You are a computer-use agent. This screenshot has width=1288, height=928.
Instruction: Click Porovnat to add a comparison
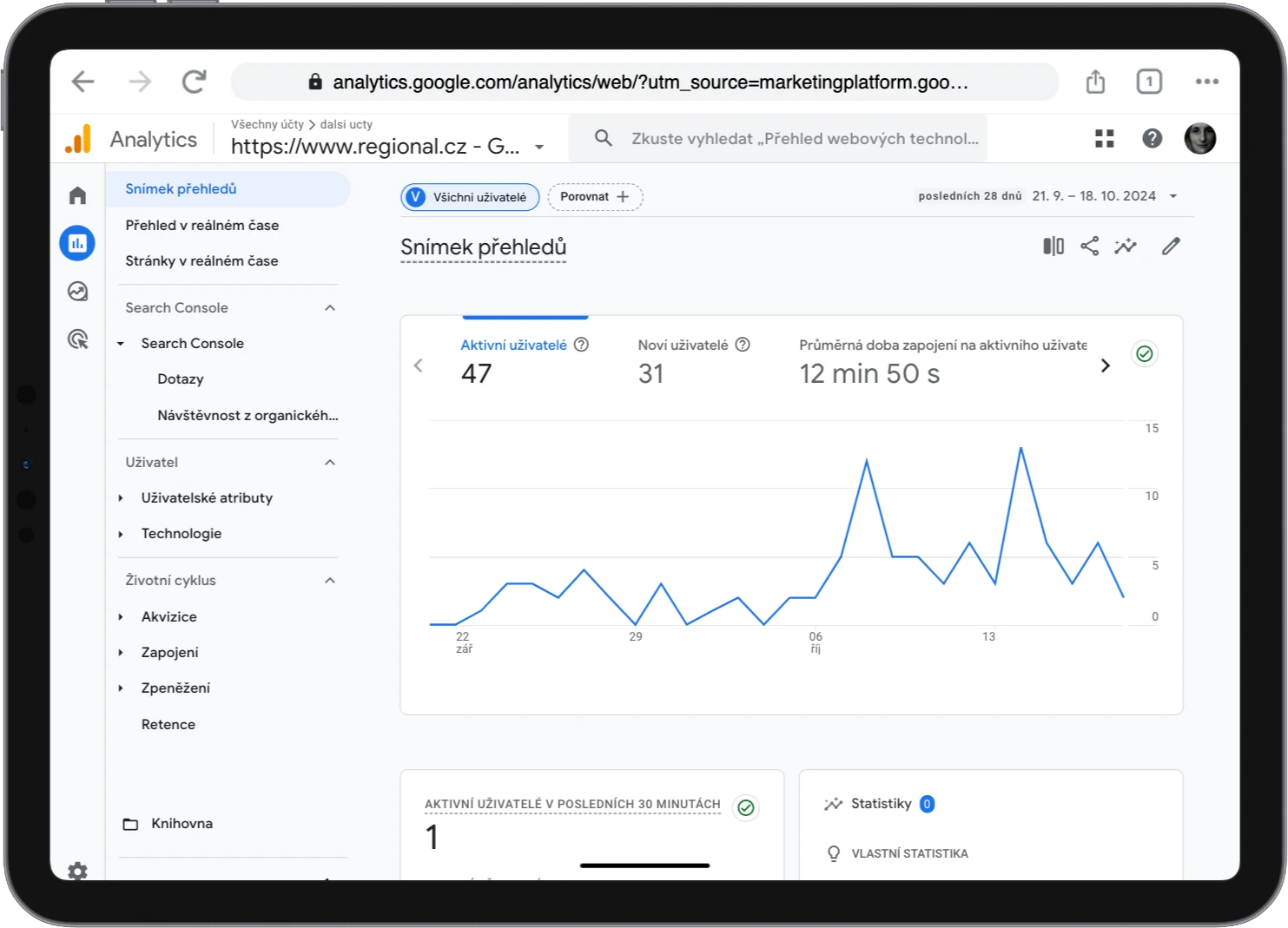tap(595, 197)
